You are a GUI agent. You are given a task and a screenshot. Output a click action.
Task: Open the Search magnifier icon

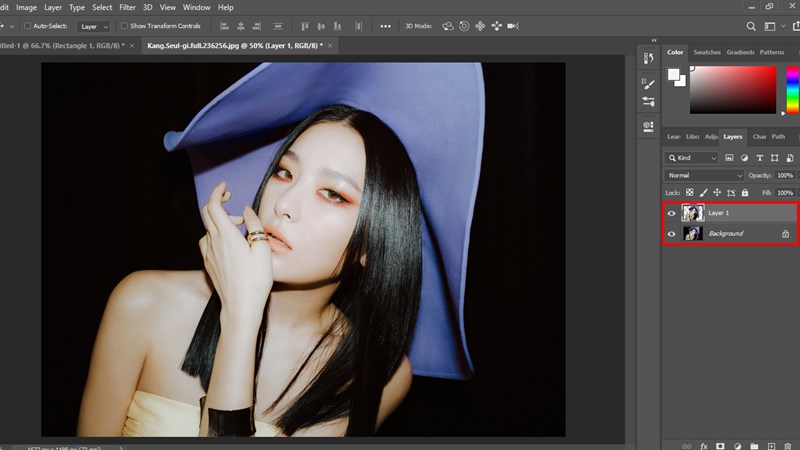(751, 26)
